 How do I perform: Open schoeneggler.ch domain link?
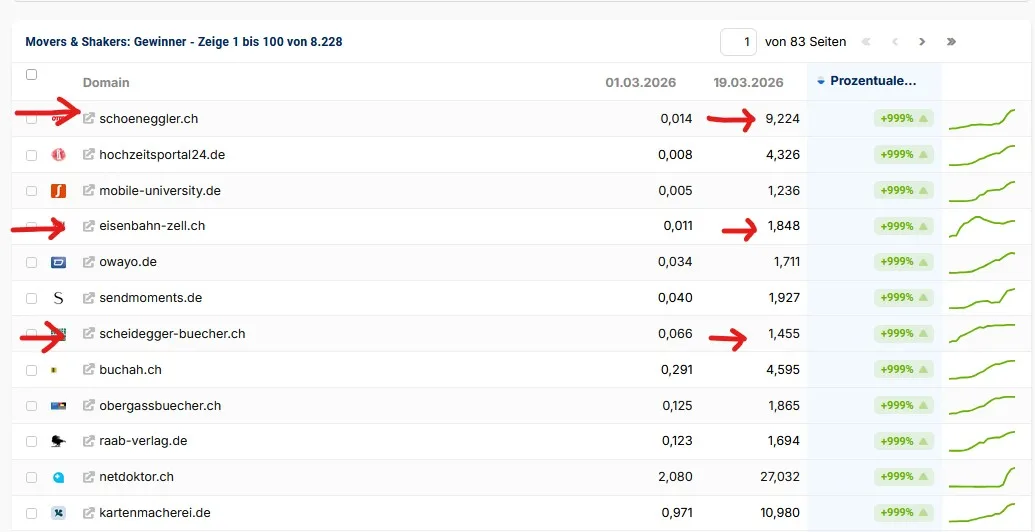tap(149, 119)
